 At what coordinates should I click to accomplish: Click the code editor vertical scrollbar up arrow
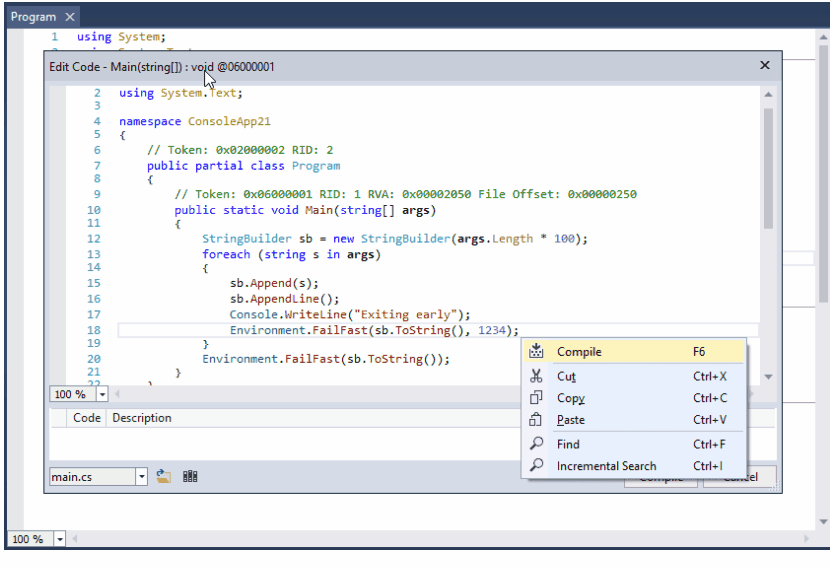coord(768,95)
